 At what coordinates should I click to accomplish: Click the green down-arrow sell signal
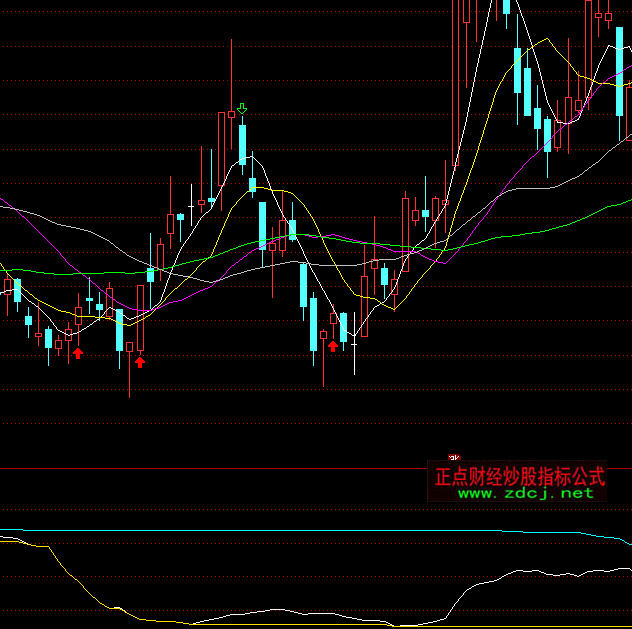241,108
